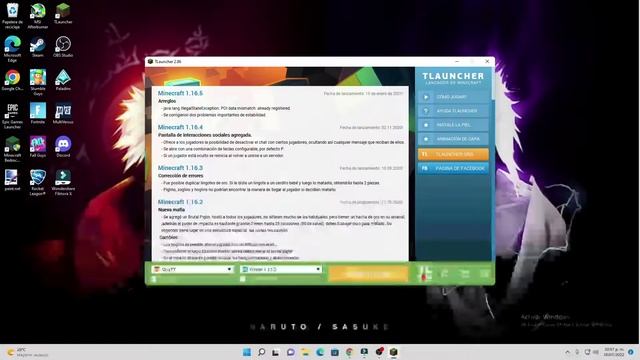Toggle the checkbox under the account dropdown

pyautogui.click(x=154, y=279)
